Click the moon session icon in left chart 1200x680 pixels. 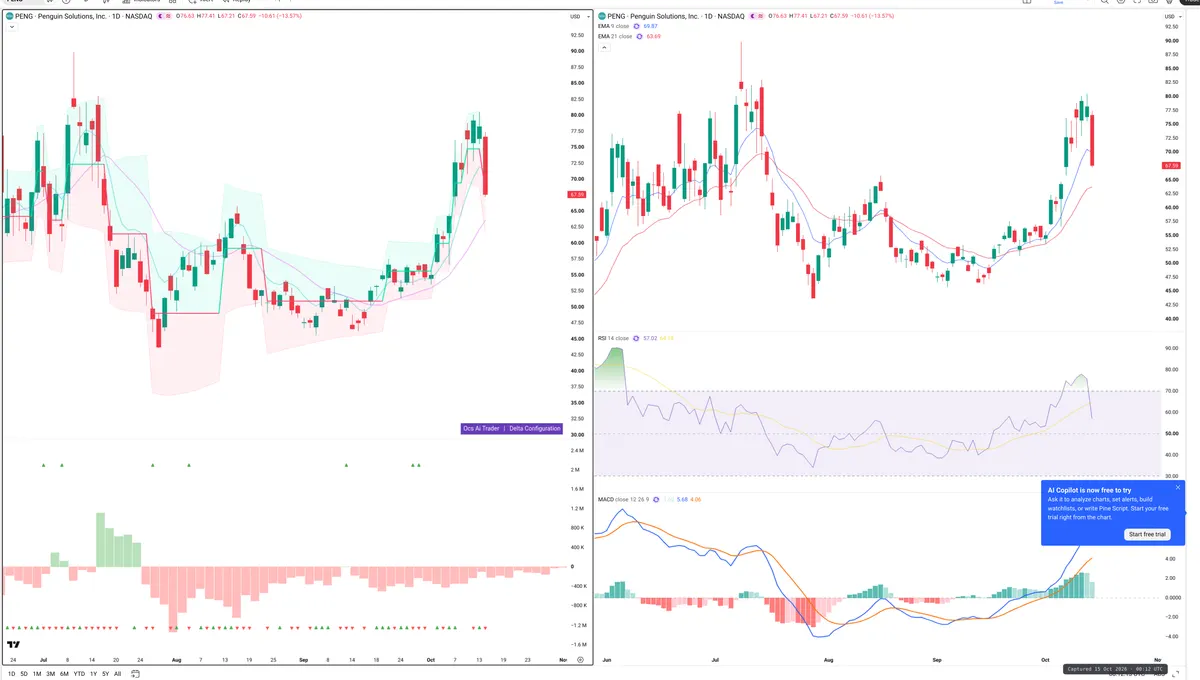point(160,16)
